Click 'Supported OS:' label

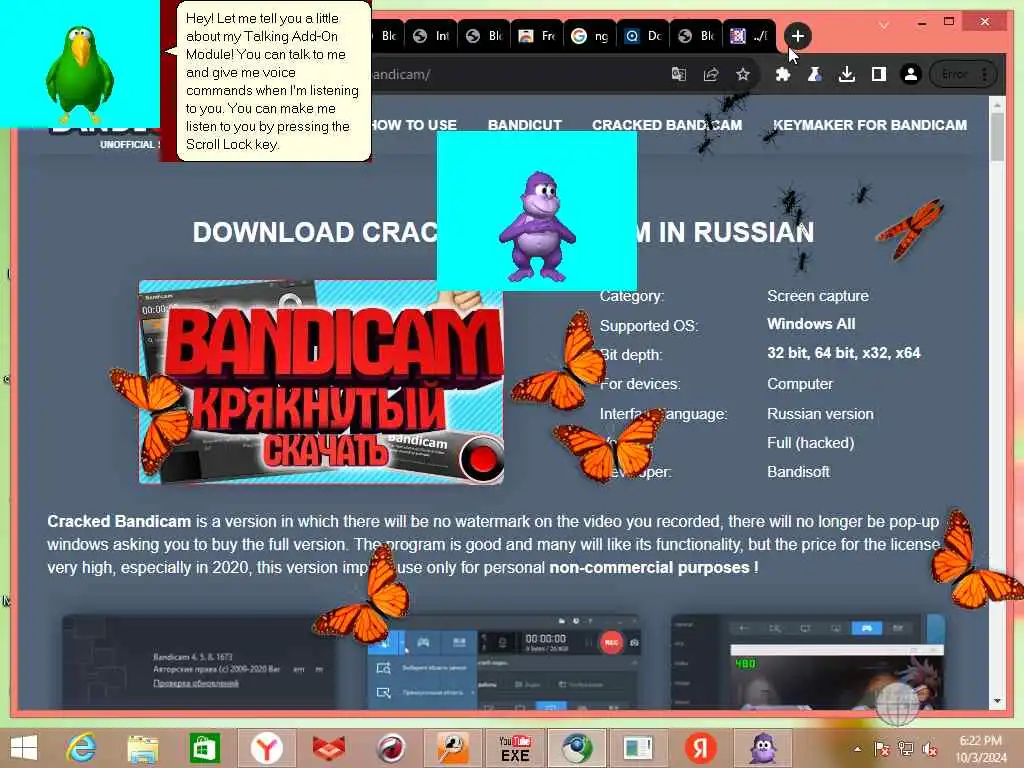click(648, 326)
